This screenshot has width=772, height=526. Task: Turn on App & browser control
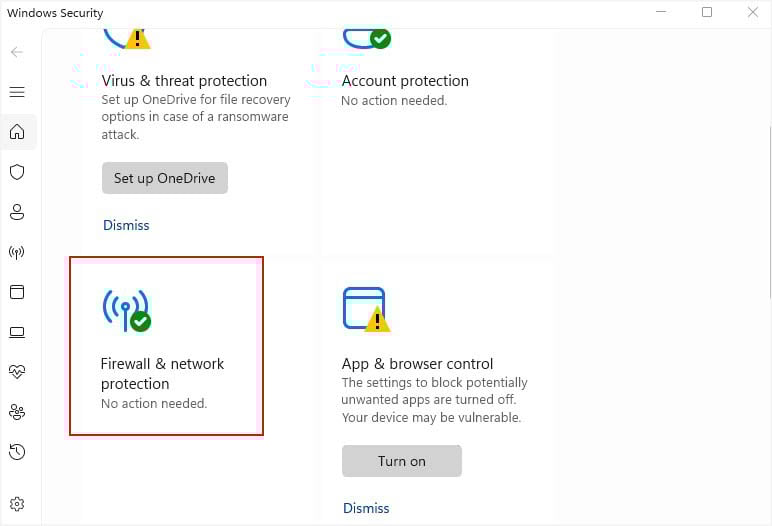402,461
